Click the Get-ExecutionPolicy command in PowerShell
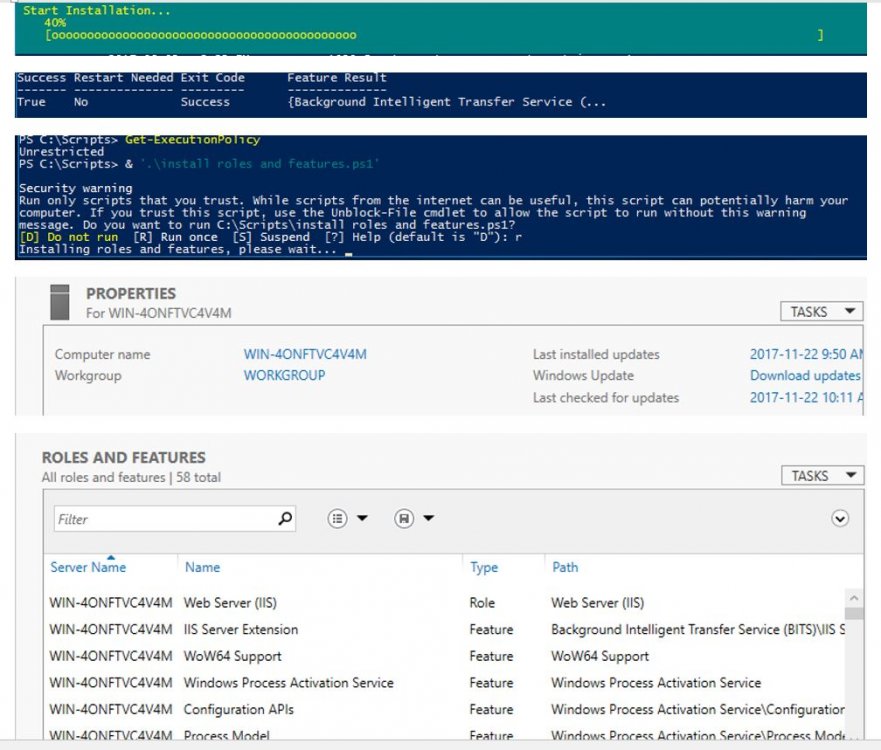Screen dimensions: 881x750 192,139
